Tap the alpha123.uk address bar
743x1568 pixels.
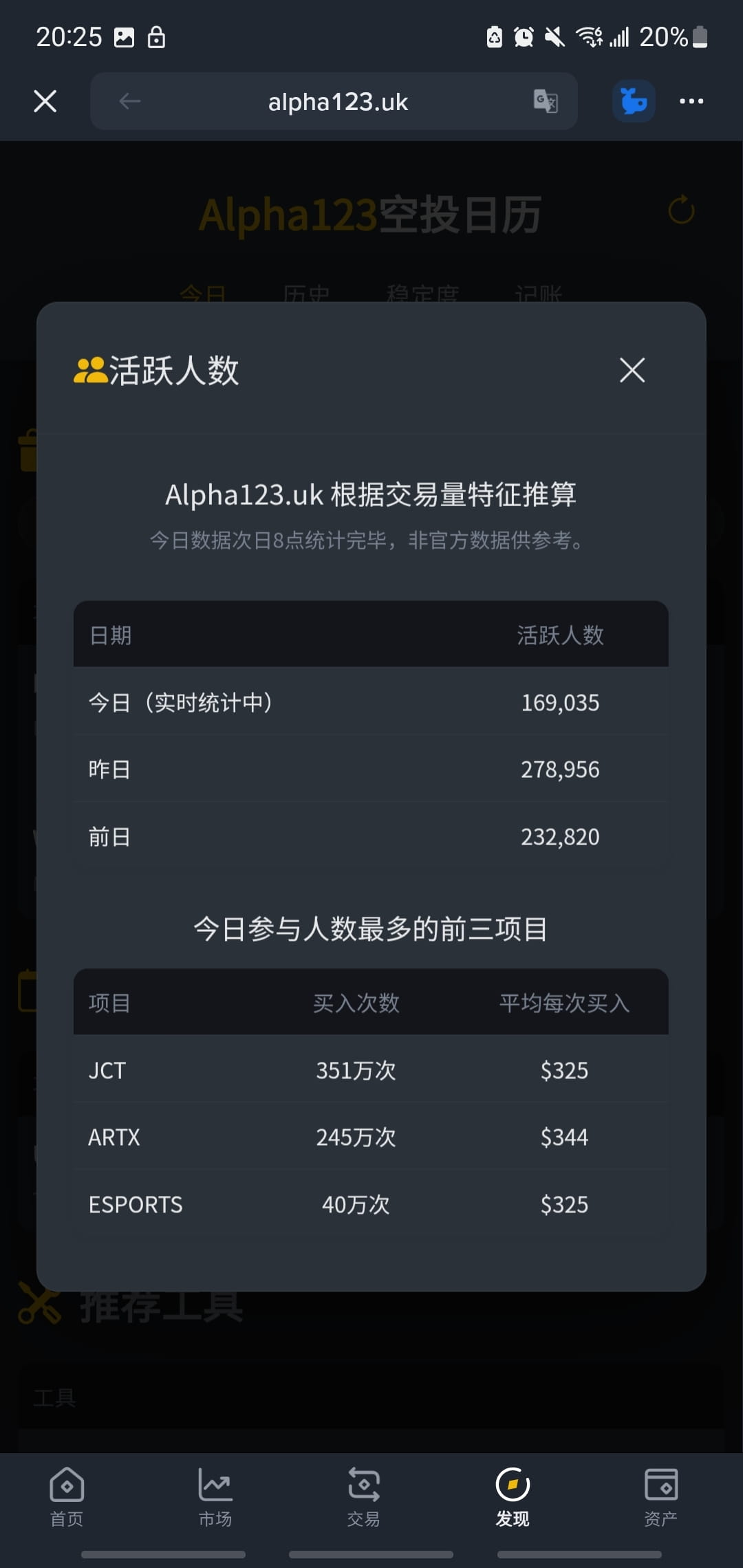point(337,102)
